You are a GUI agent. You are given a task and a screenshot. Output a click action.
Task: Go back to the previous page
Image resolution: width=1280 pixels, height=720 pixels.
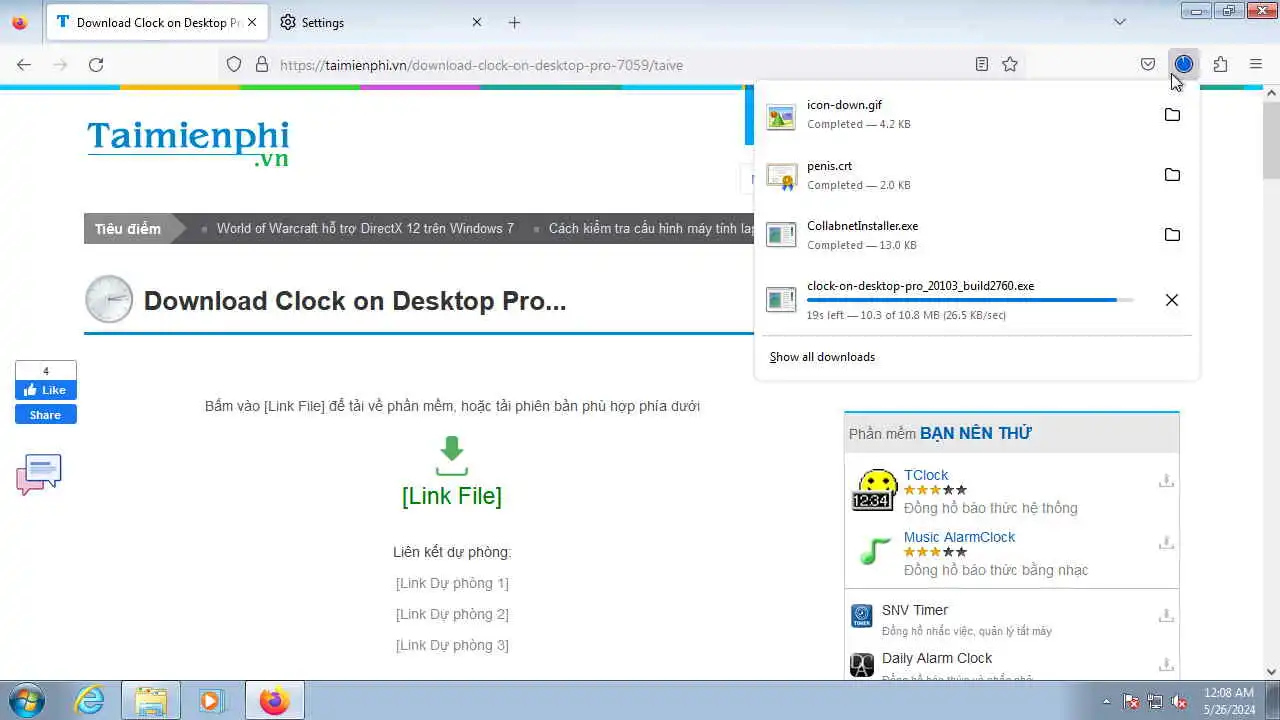point(24,64)
